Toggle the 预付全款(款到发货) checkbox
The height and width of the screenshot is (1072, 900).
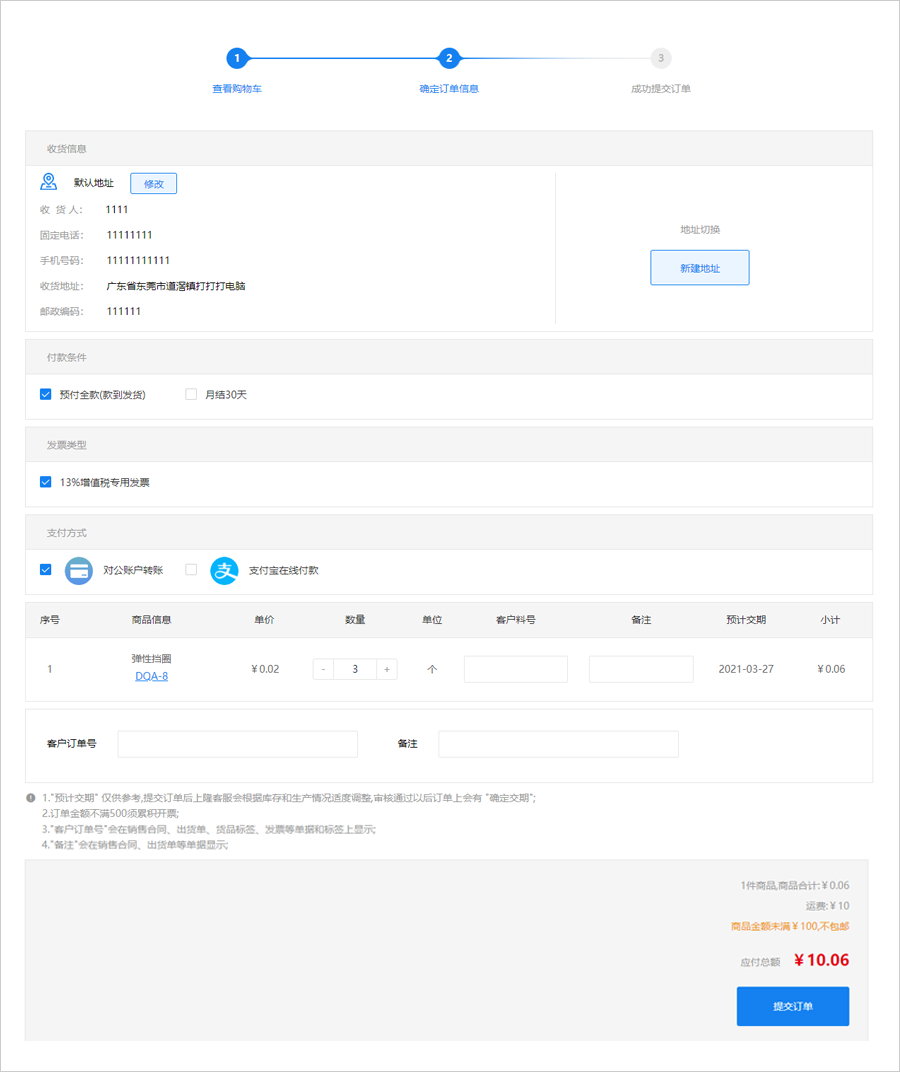coord(45,394)
